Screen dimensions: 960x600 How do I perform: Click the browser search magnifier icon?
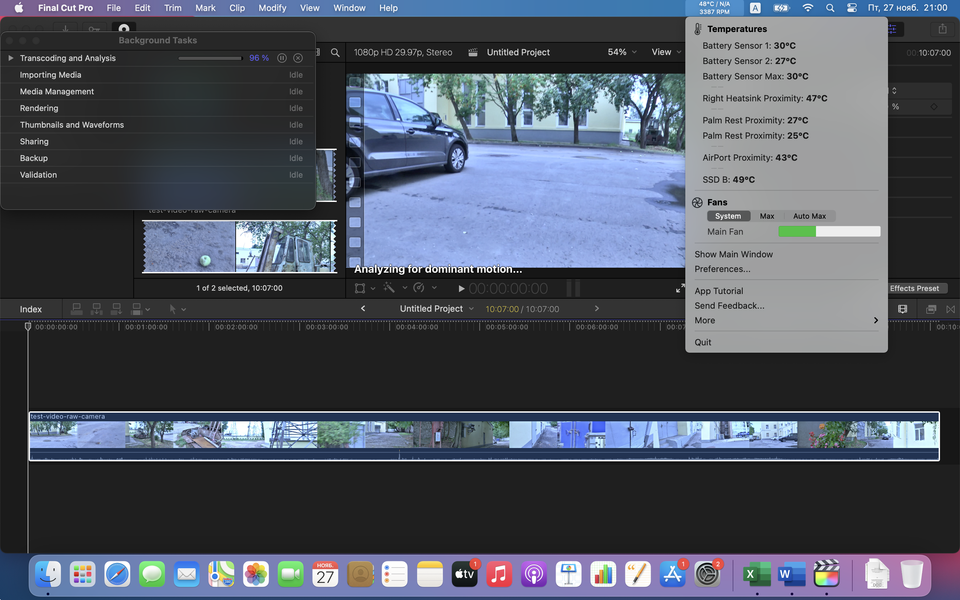point(335,53)
